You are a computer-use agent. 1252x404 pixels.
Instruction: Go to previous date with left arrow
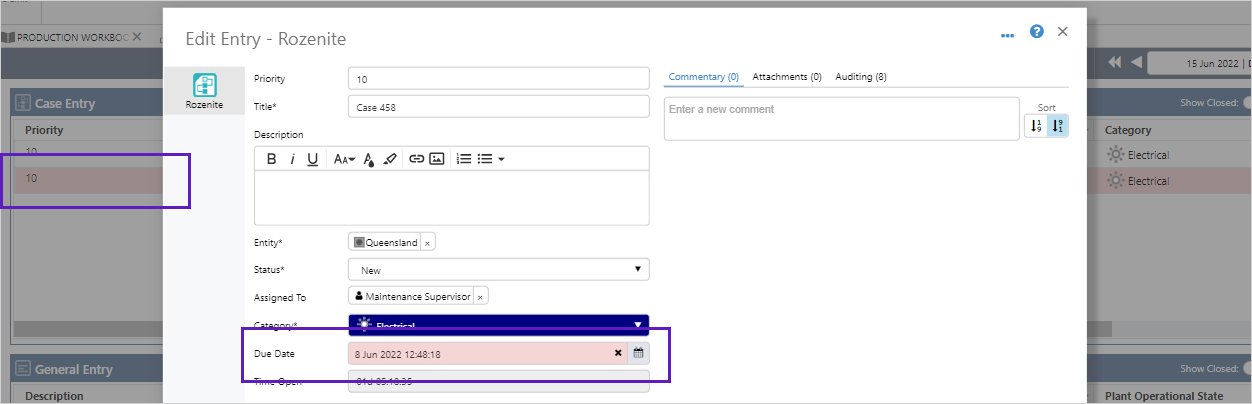tap(1136, 62)
